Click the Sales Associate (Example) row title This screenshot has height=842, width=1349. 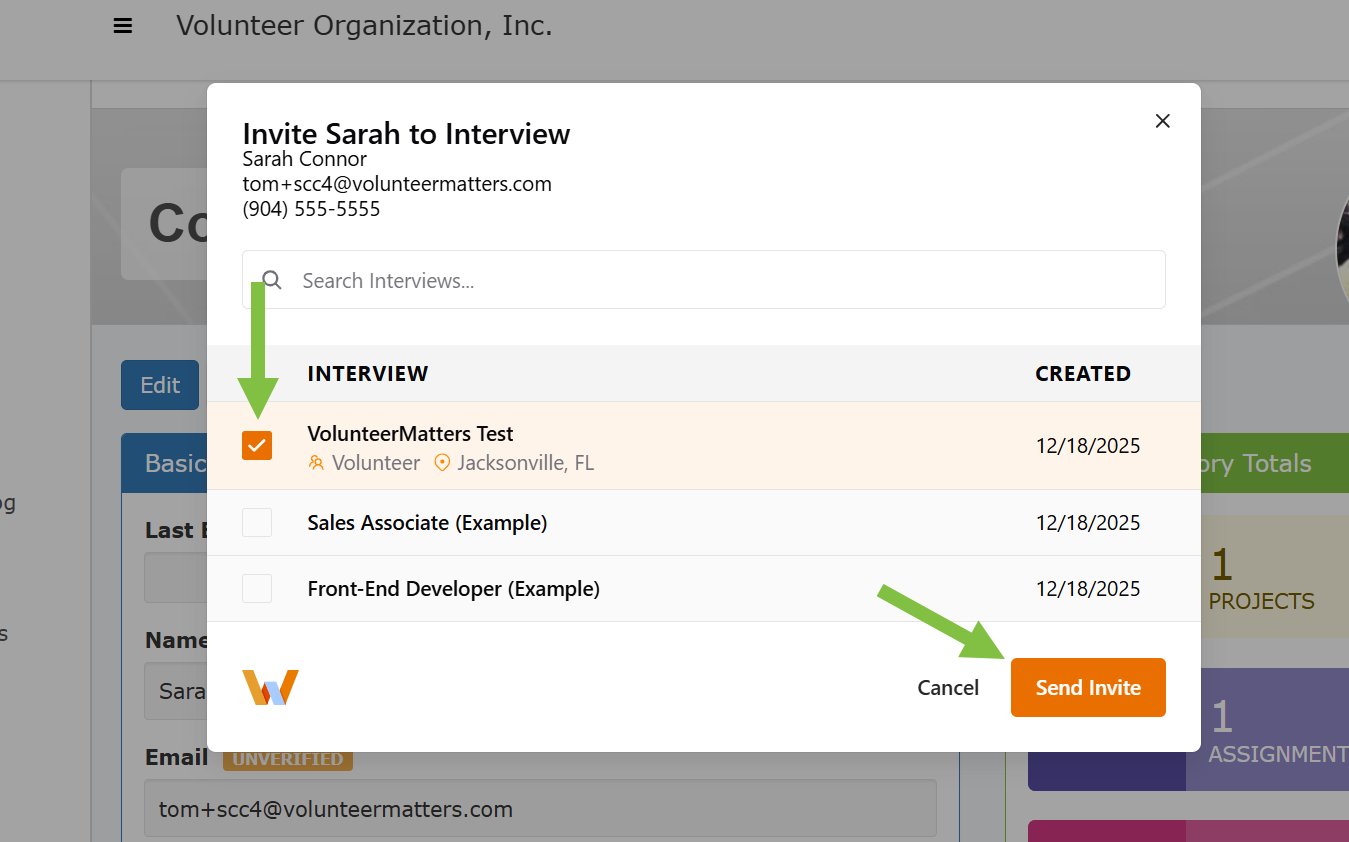[427, 523]
